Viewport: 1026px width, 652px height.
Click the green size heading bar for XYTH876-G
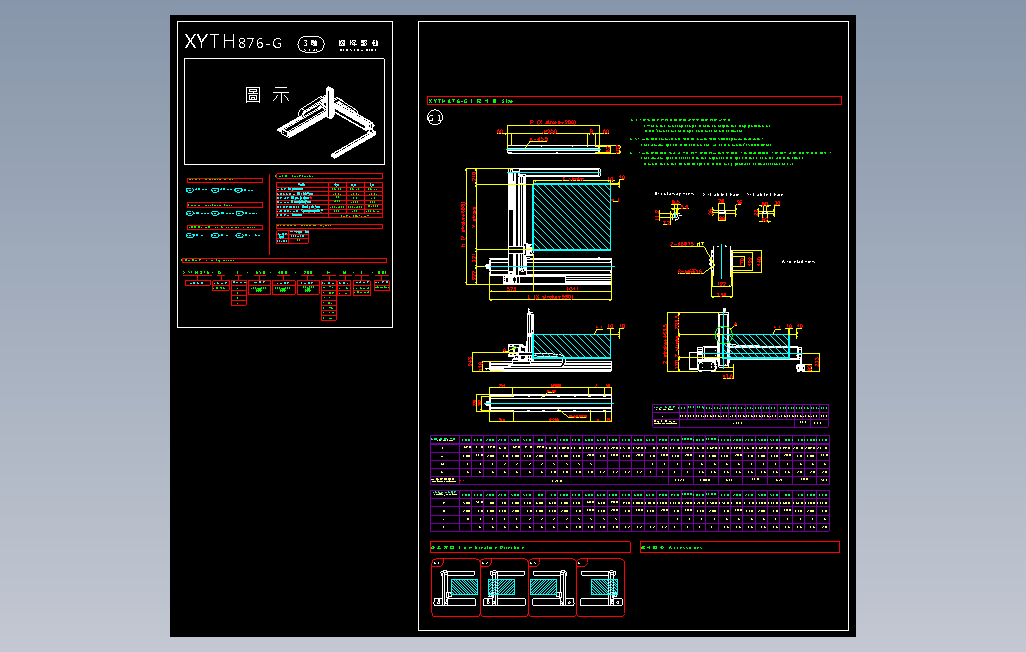click(x=634, y=101)
